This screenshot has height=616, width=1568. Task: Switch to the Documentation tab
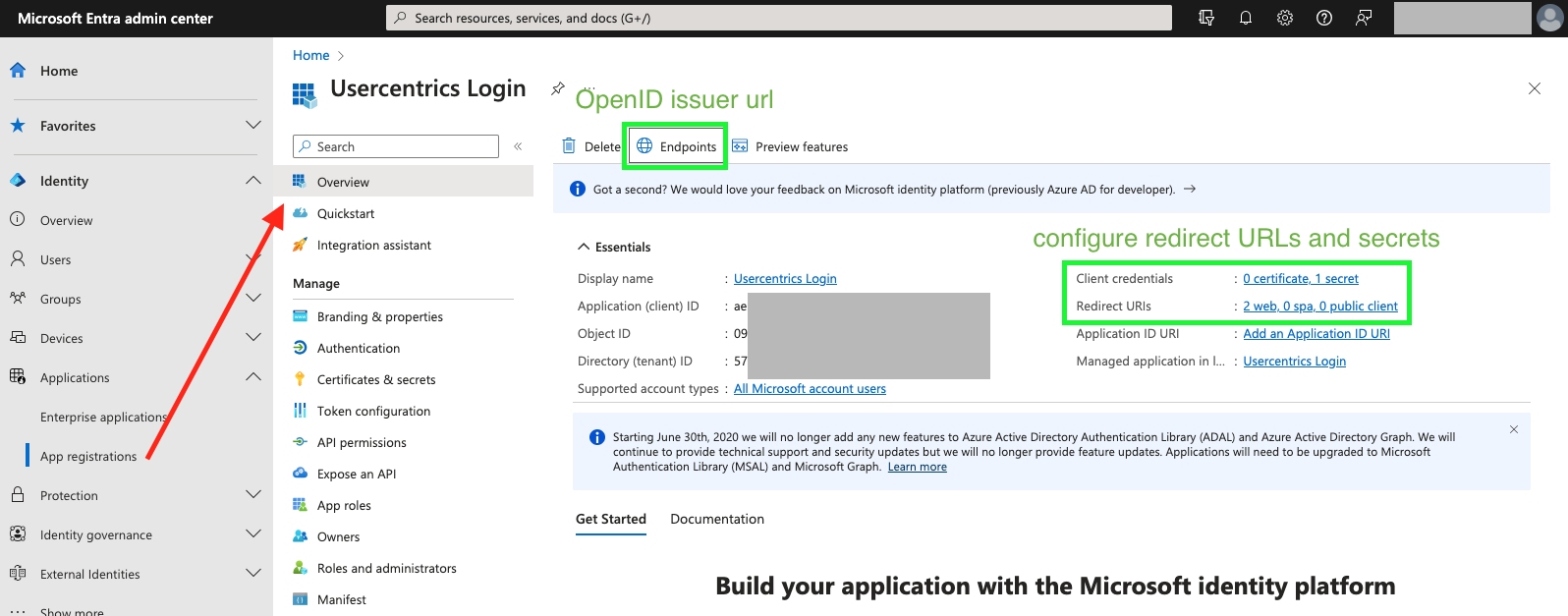[717, 519]
